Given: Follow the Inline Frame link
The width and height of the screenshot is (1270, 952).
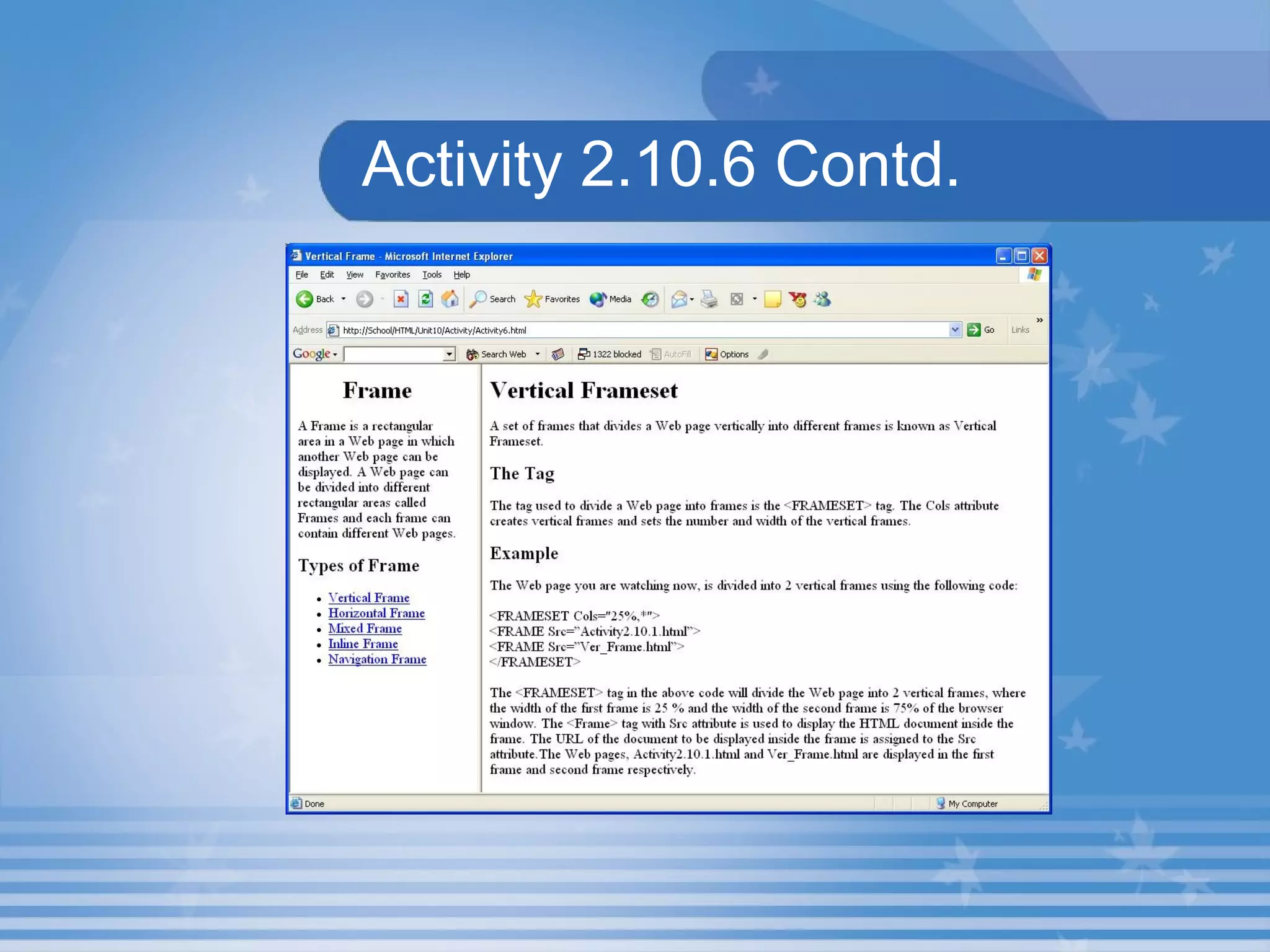Looking at the screenshot, I should pos(363,644).
